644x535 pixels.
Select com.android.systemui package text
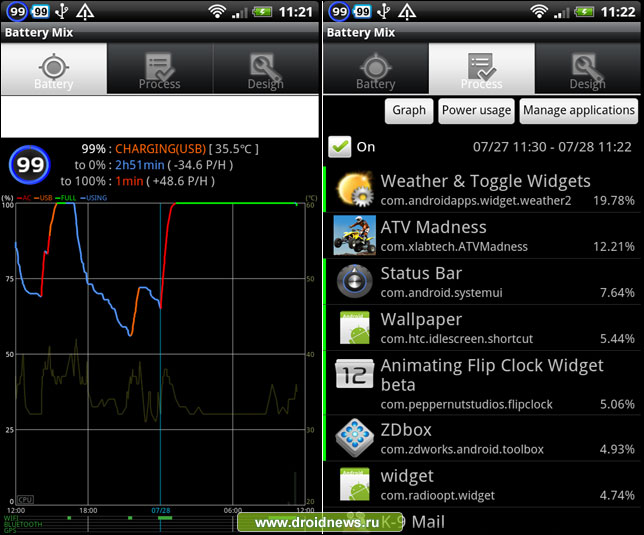442,293
